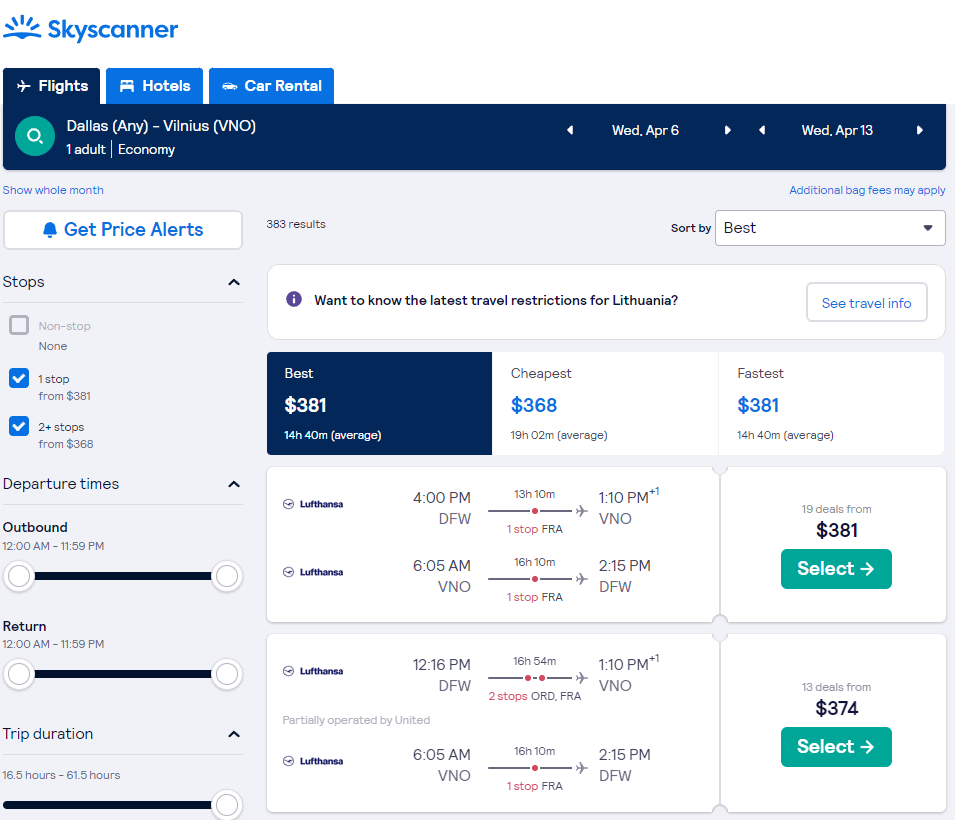Click the 12:16 PM DFW departure time
The height and width of the screenshot is (820, 955).
442,665
